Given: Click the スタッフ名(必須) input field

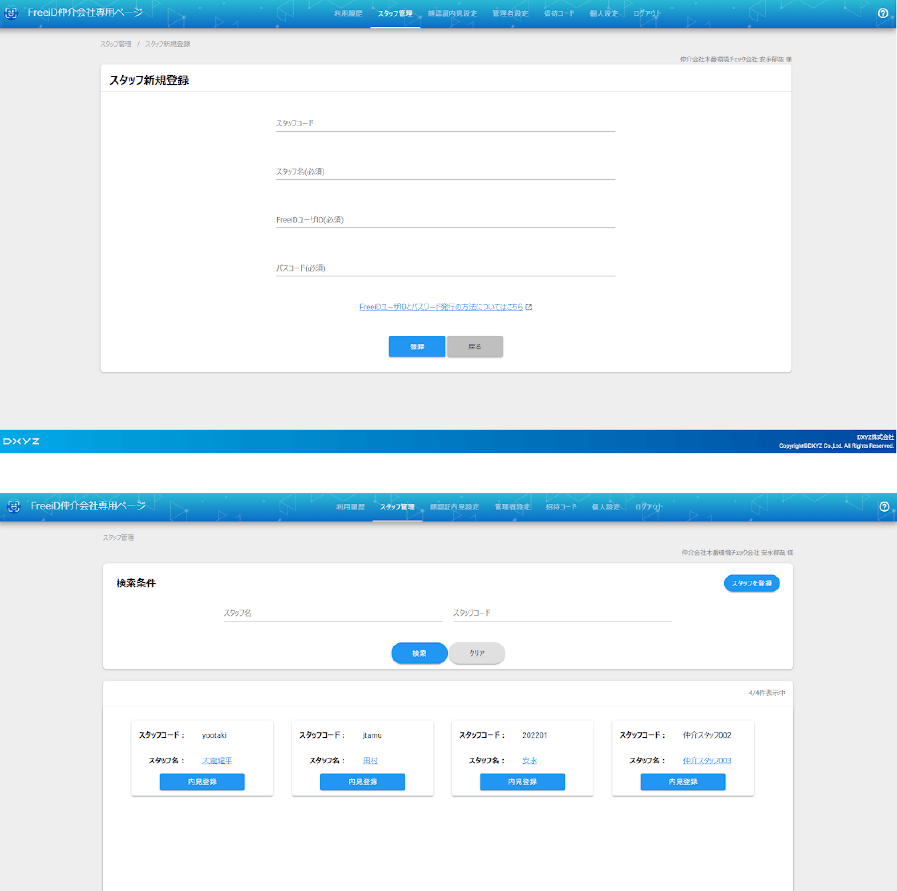Looking at the screenshot, I should [x=445, y=171].
